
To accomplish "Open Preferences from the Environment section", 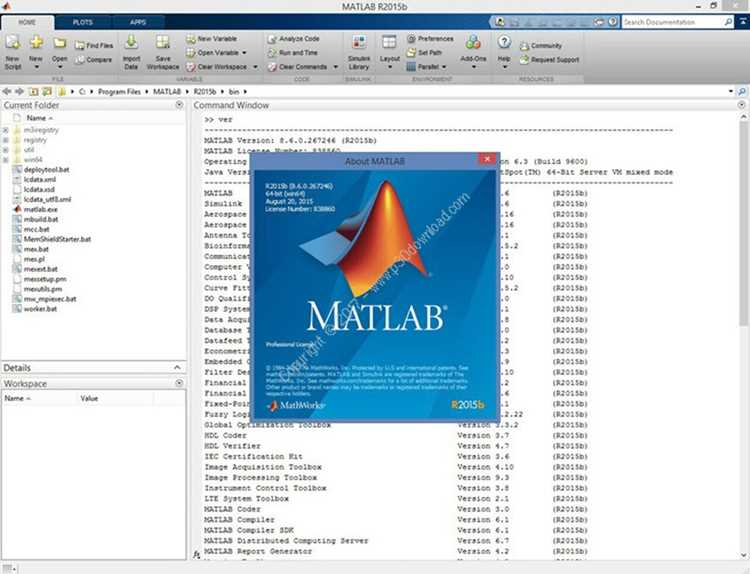I will pos(430,38).
